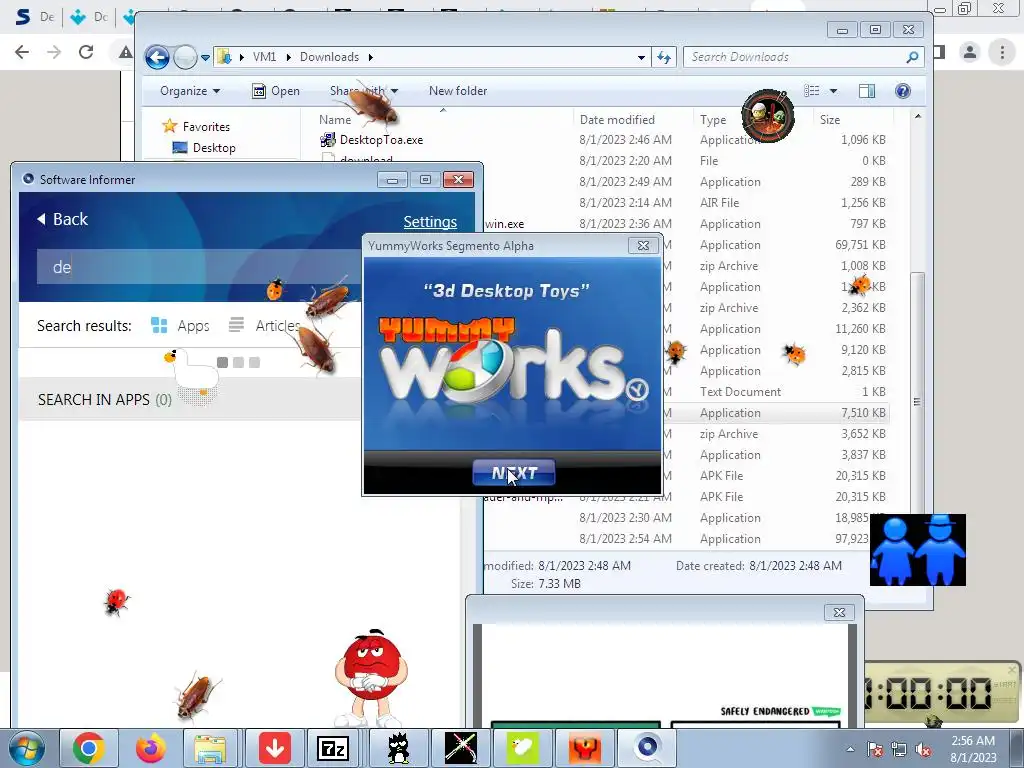The image size is (1024, 768).
Task: Sort by Size column header
Action: (830, 120)
